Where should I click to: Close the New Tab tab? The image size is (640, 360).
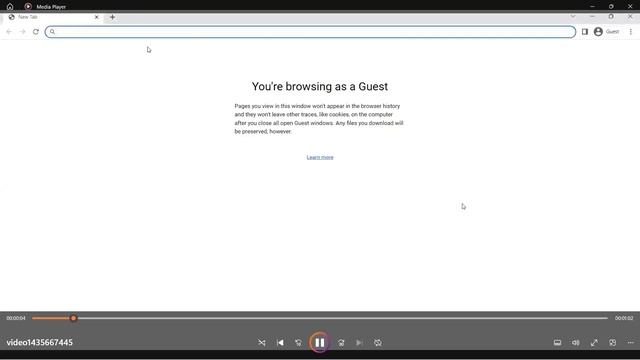[x=97, y=17]
